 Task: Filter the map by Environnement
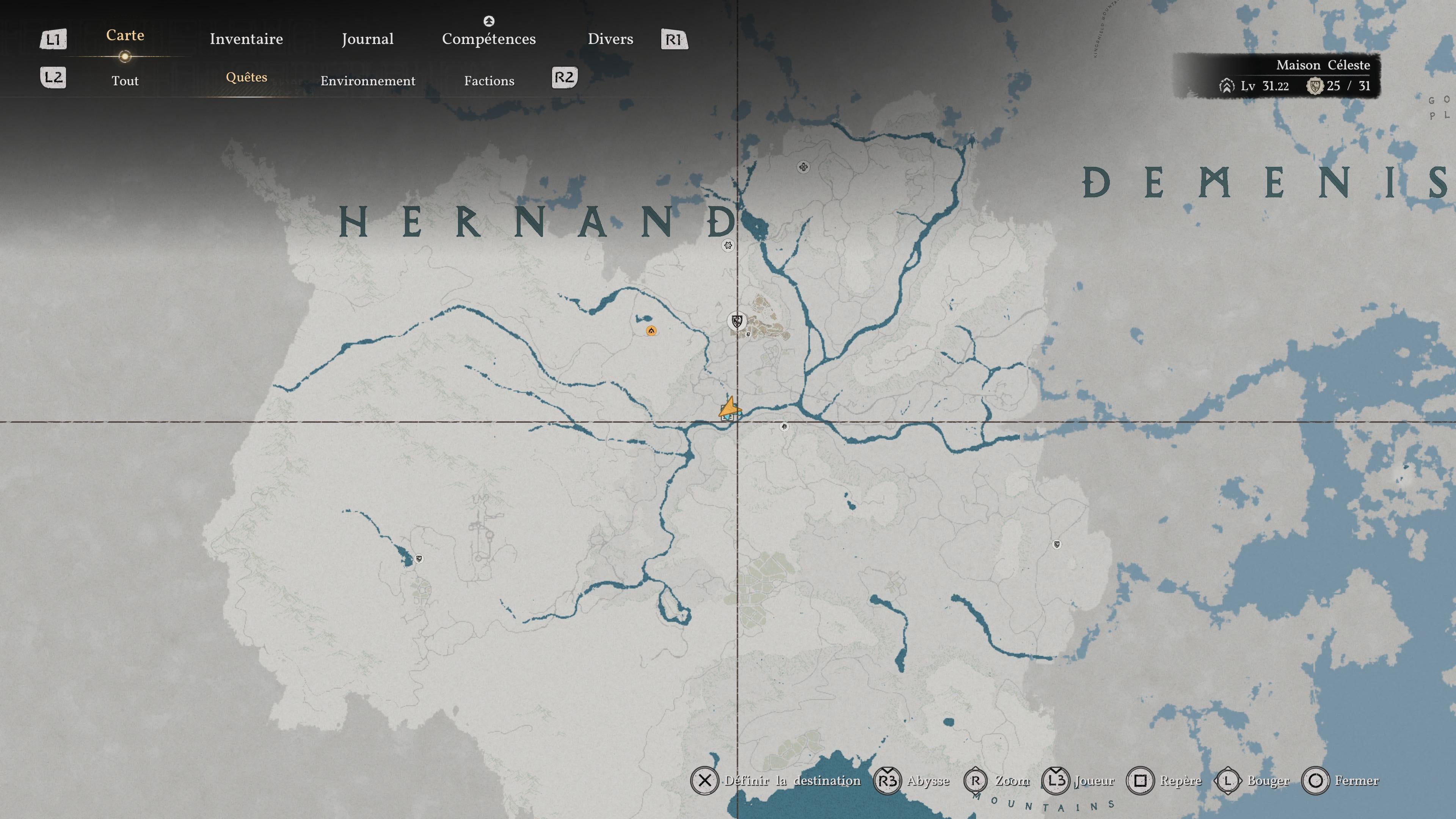tap(368, 81)
